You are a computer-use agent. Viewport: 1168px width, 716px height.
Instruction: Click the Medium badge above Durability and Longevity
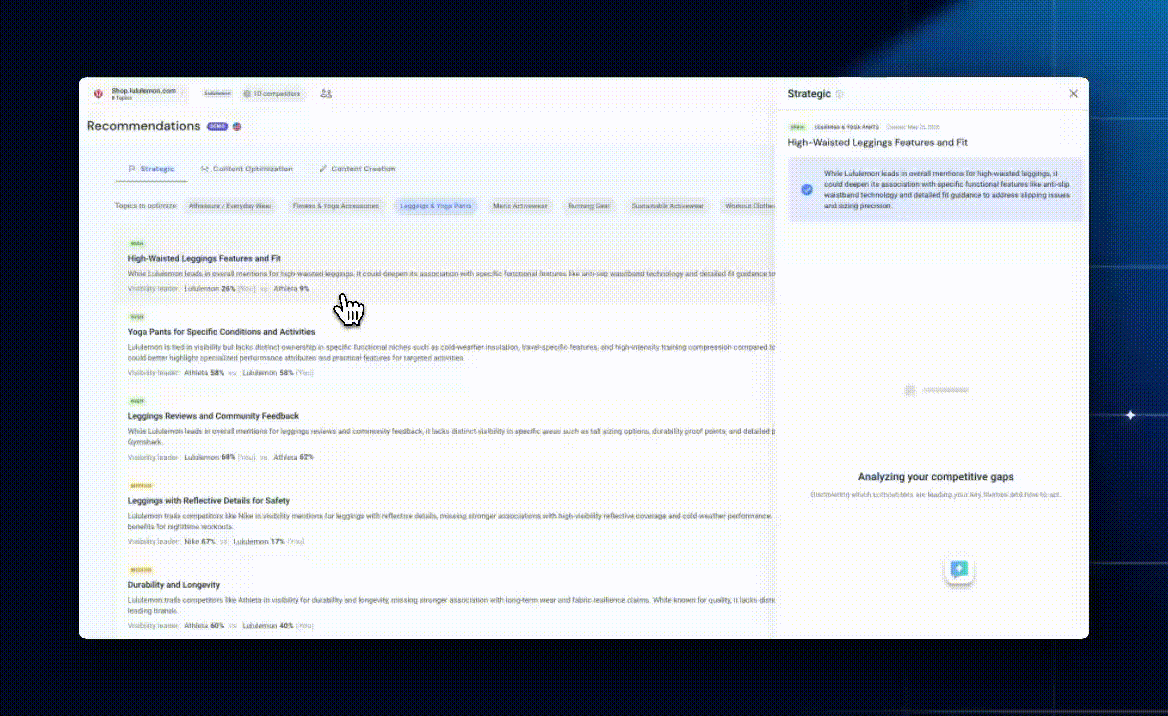point(141,571)
